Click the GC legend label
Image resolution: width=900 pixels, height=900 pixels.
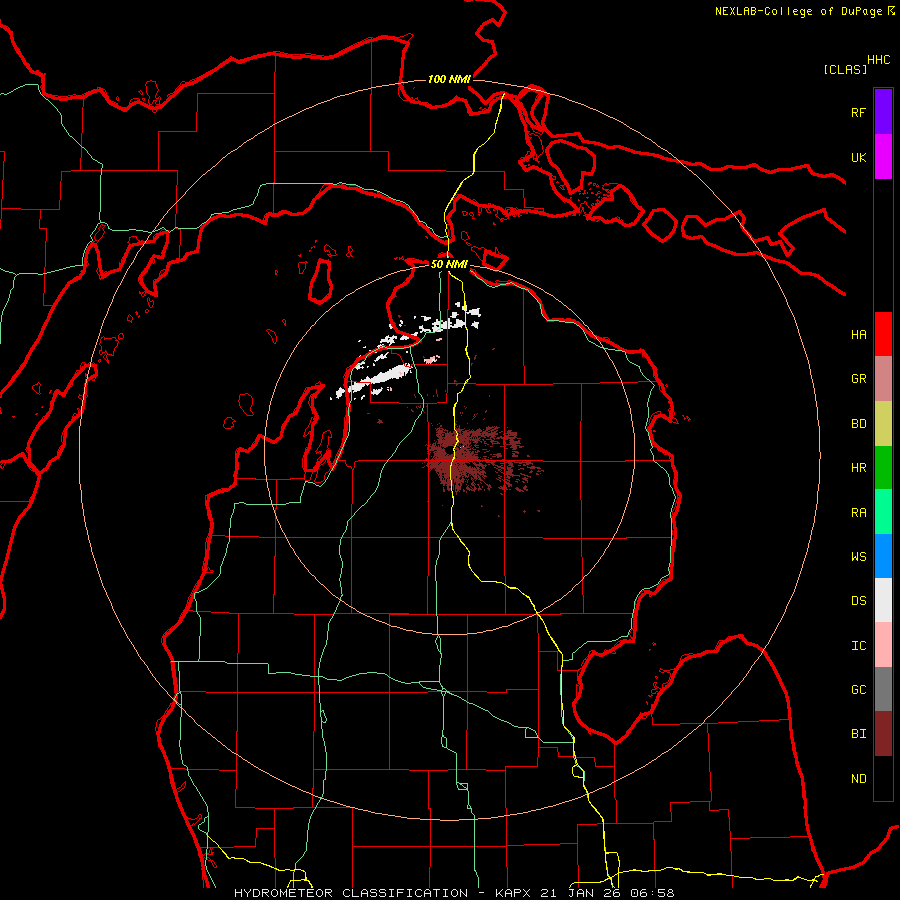[x=858, y=690]
